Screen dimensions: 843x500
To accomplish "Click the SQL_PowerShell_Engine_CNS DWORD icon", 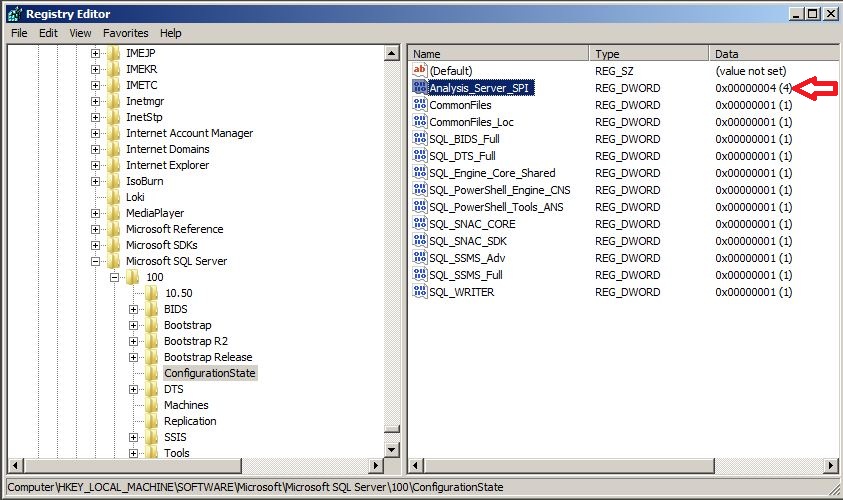I will [419, 189].
